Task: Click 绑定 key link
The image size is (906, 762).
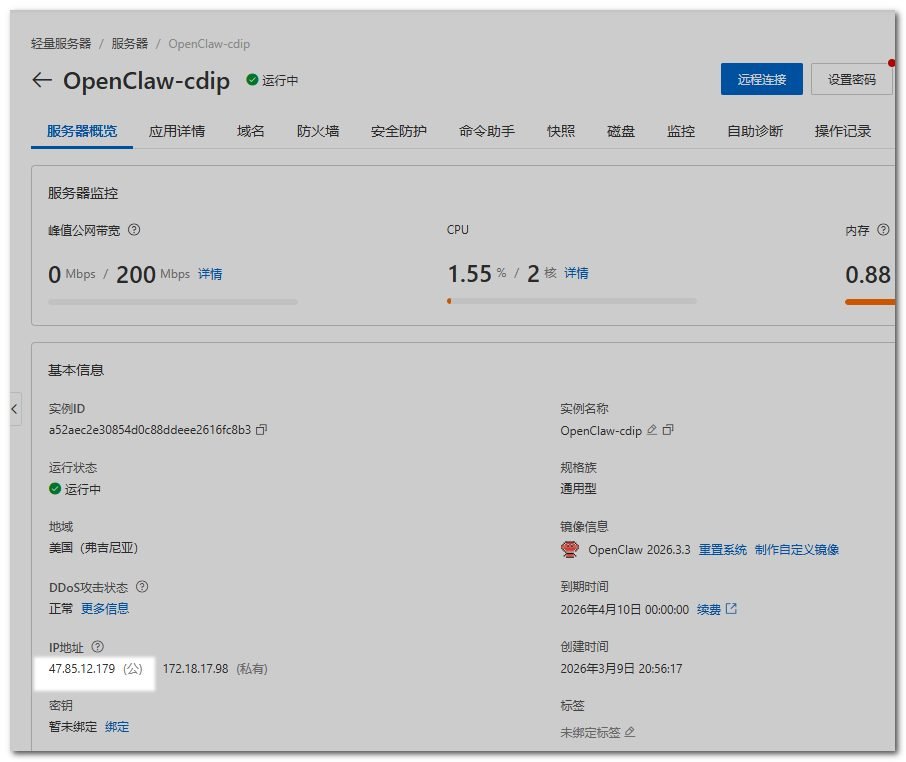Action: tap(117, 727)
